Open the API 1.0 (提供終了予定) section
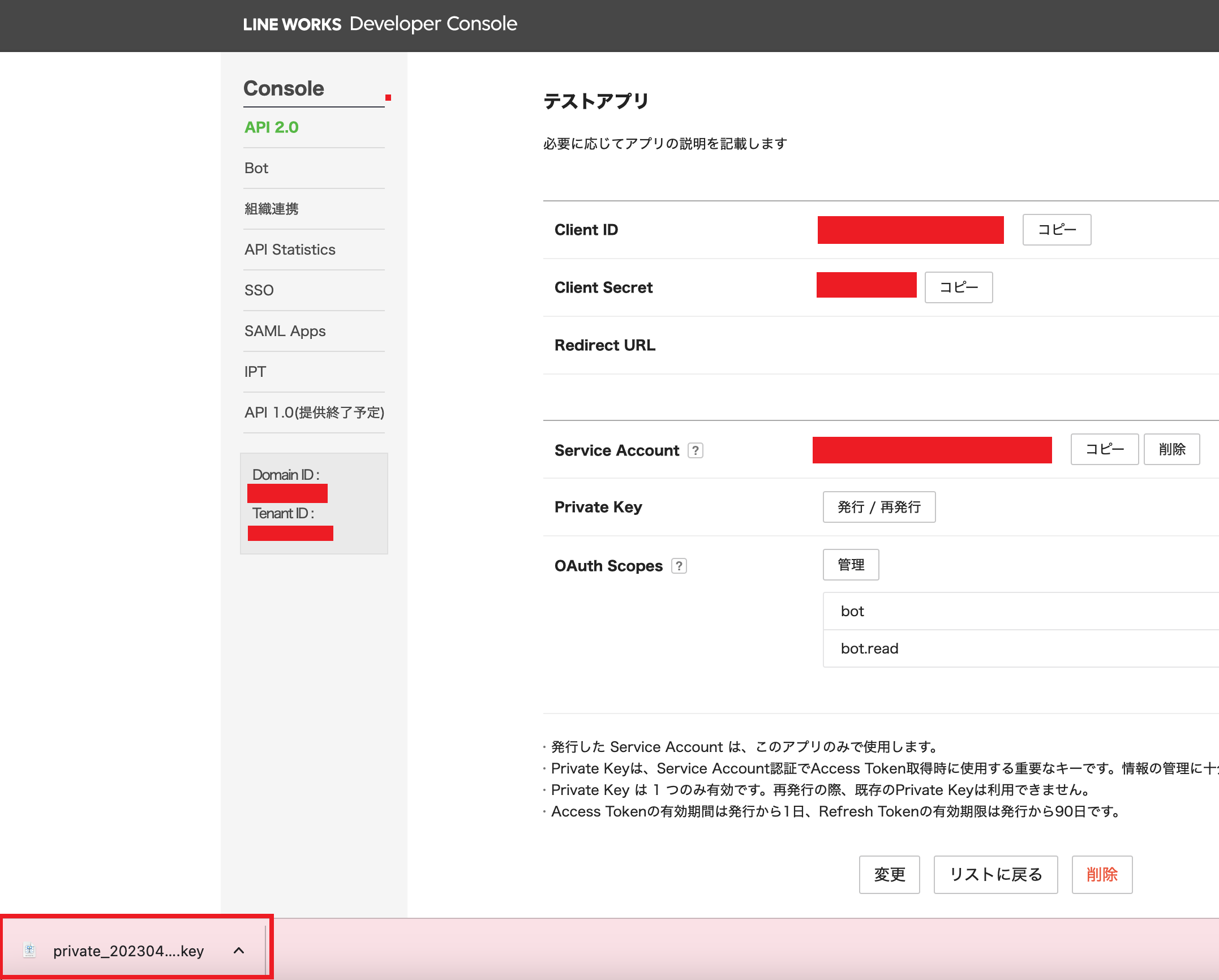 pyautogui.click(x=314, y=412)
